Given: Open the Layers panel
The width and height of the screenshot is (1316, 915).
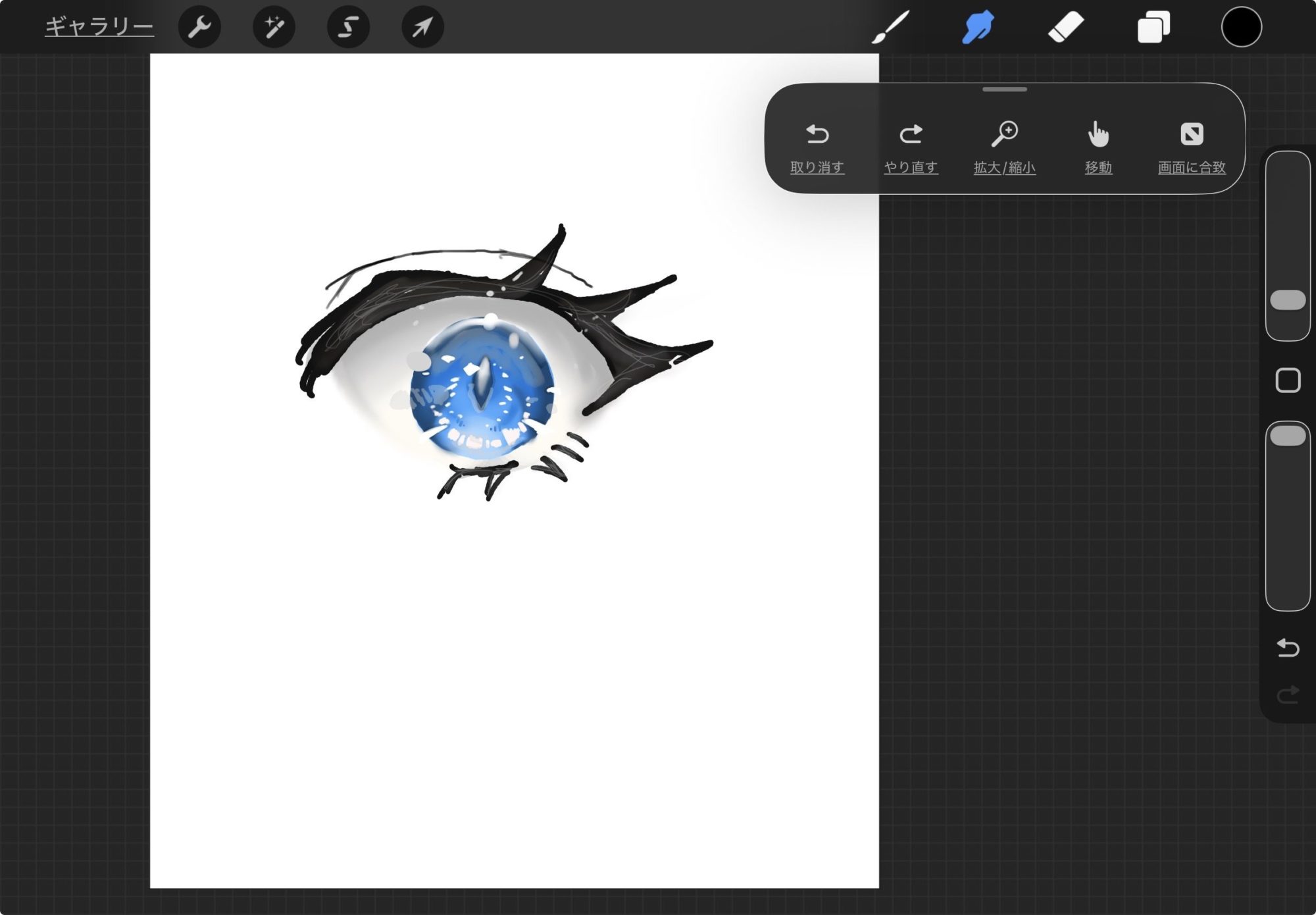Looking at the screenshot, I should click(x=1153, y=27).
